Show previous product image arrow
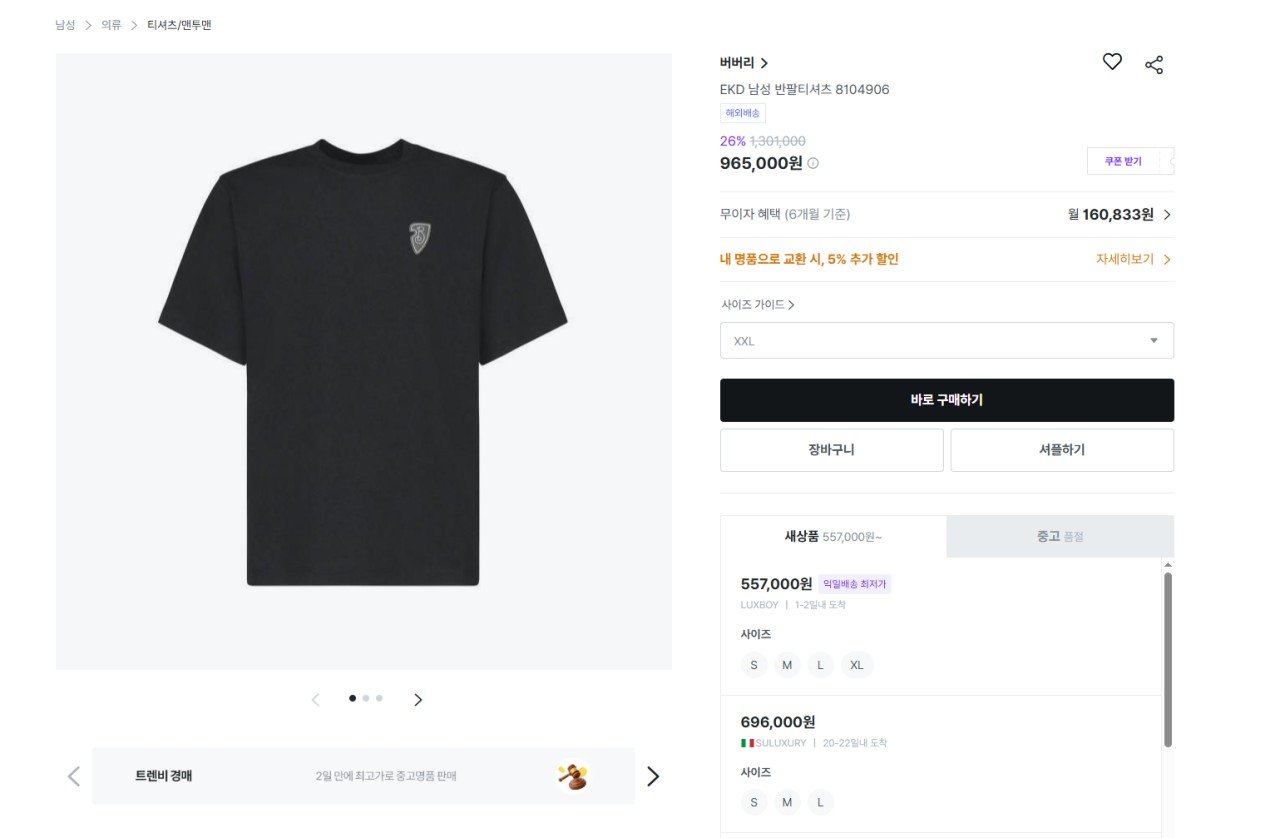 [x=315, y=700]
